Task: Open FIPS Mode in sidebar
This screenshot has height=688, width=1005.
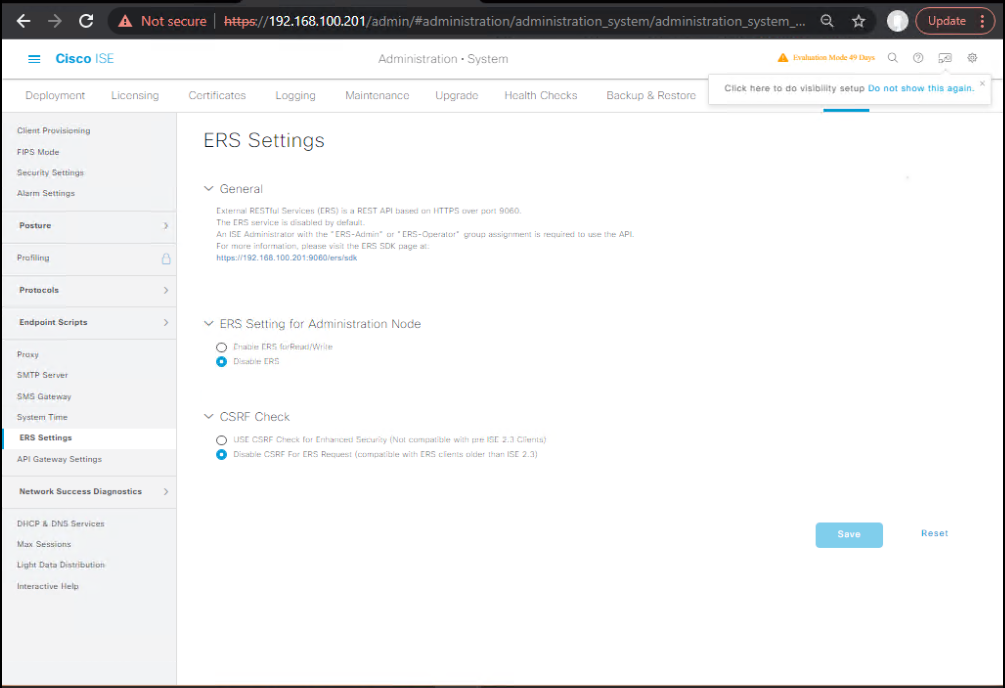Action: [38, 153]
